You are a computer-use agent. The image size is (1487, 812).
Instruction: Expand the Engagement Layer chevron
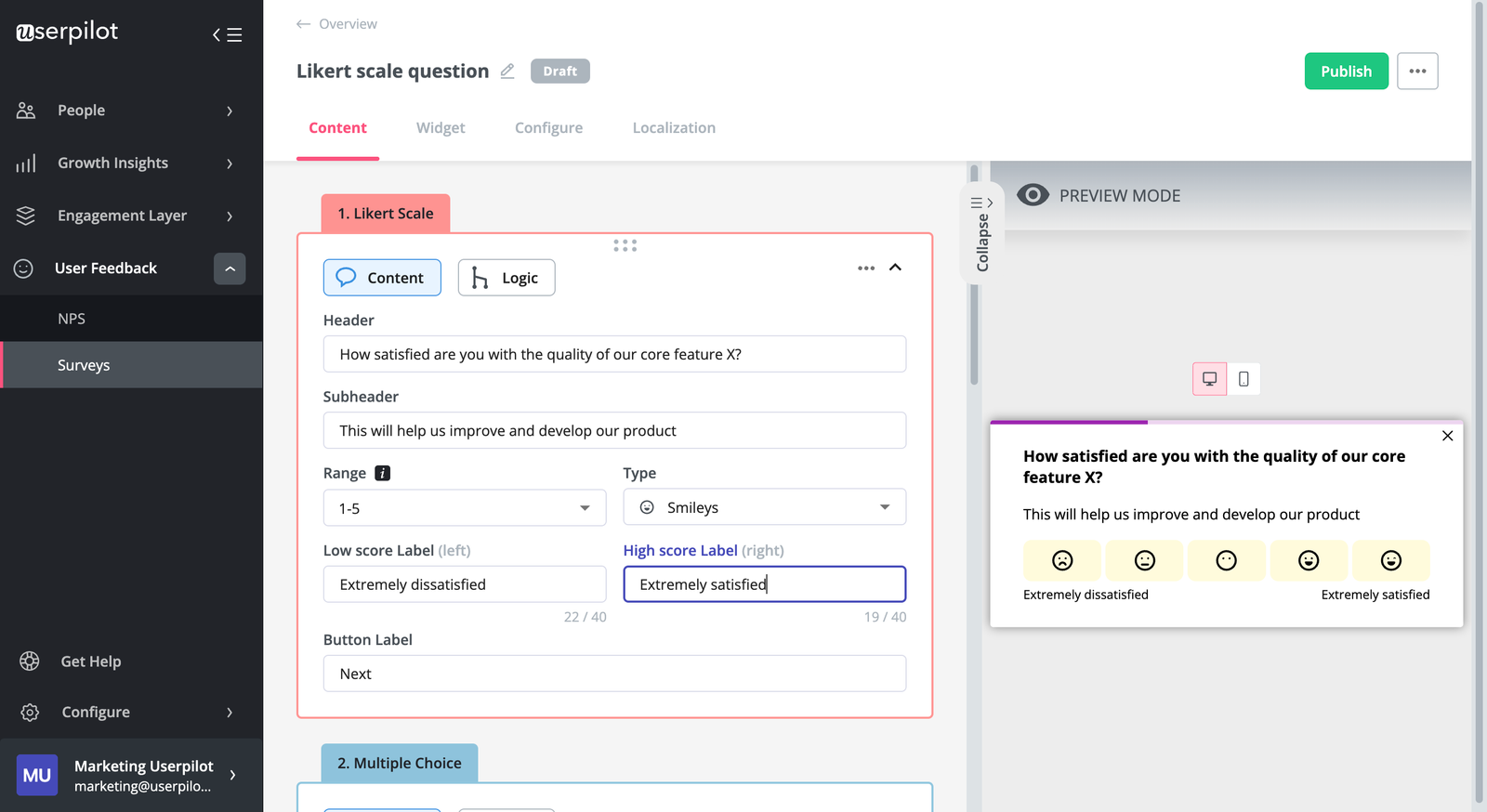[x=230, y=216]
